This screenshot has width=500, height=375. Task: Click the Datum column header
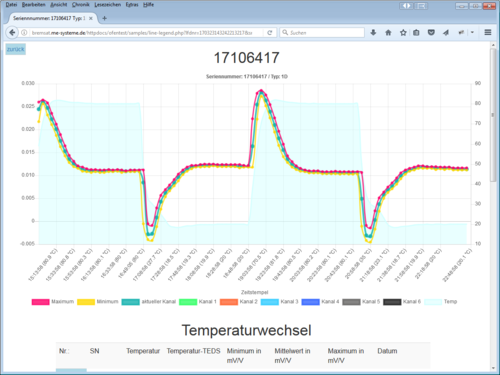click(387, 351)
